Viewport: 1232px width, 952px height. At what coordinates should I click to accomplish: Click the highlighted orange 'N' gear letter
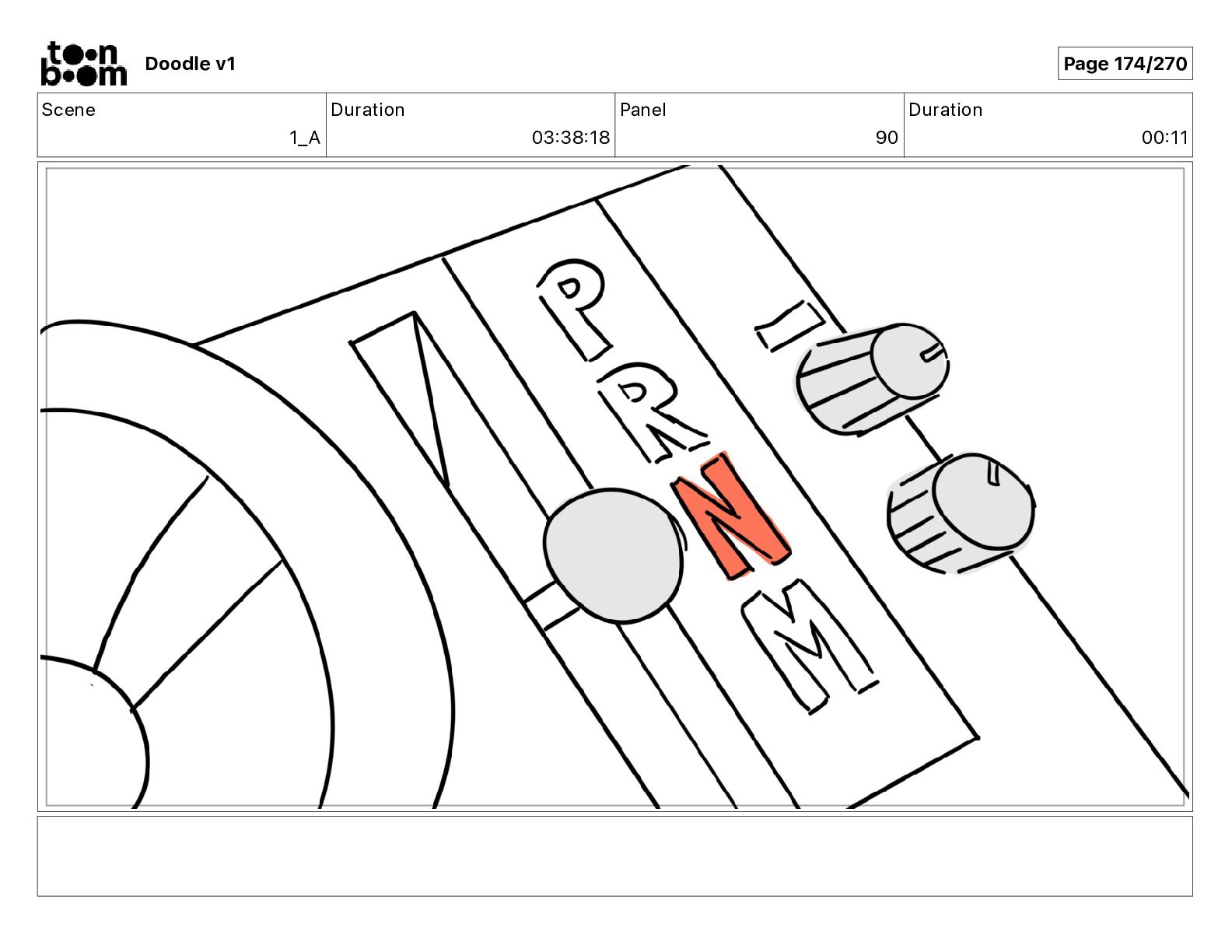(731, 516)
